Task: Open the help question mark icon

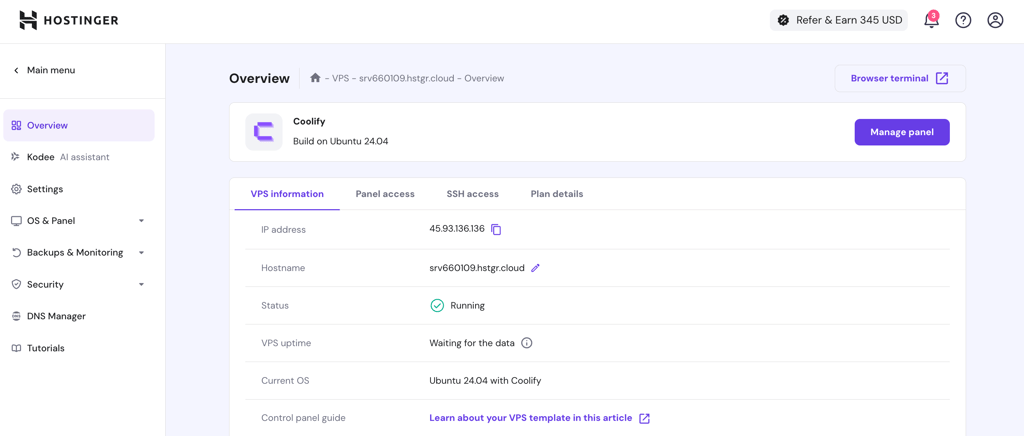Action: coord(963,20)
